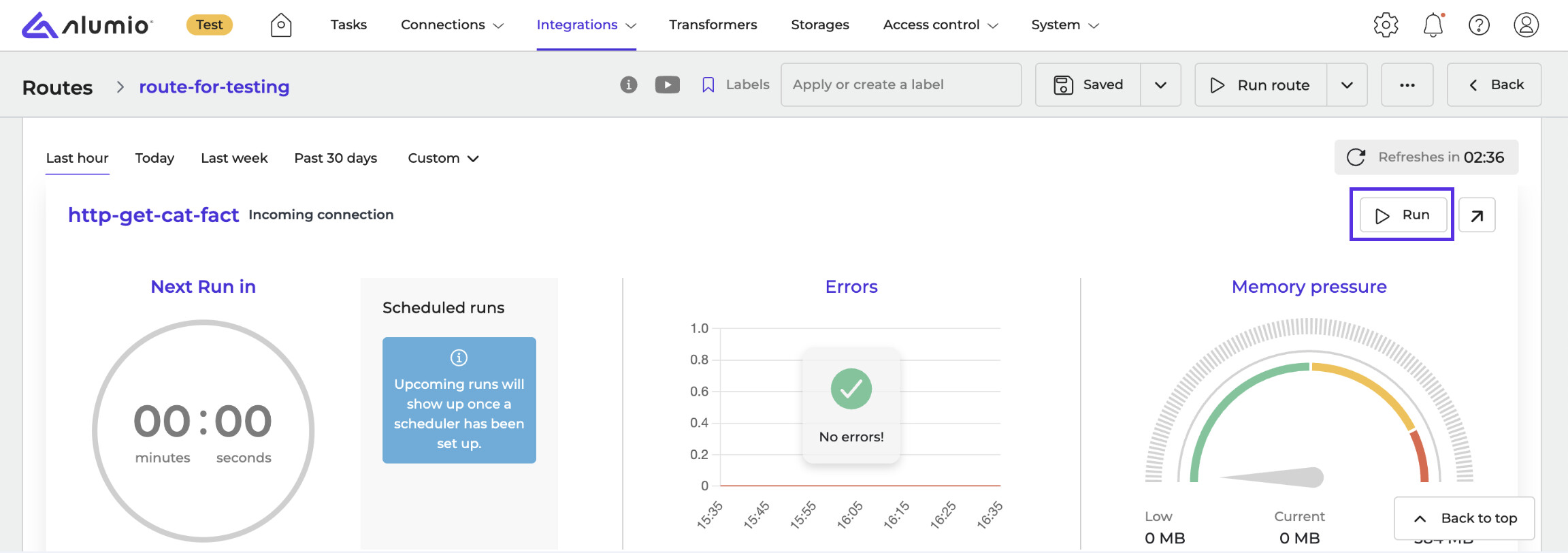The height and width of the screenshot is (553, 1568).
Task: Click the Scheduled runs title
Action: [x=444, y=308]
